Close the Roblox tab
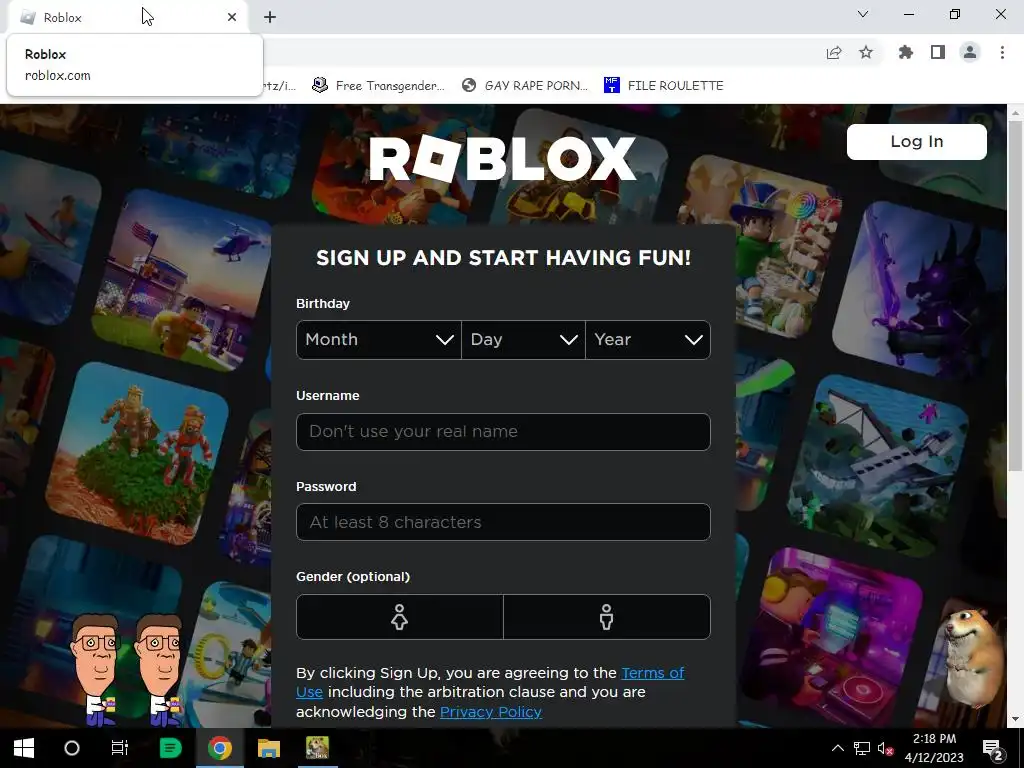1024x768 pixels. [232, 17]
